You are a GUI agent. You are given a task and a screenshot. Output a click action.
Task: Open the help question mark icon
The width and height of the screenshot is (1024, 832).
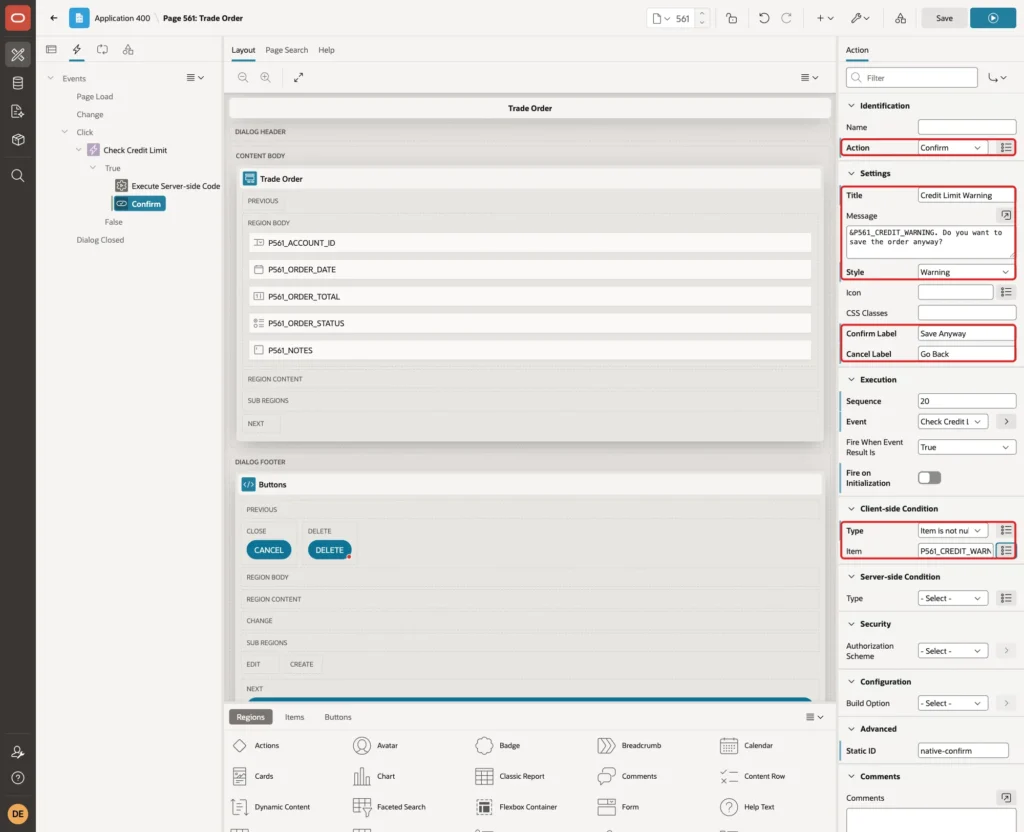click(18, 778)
